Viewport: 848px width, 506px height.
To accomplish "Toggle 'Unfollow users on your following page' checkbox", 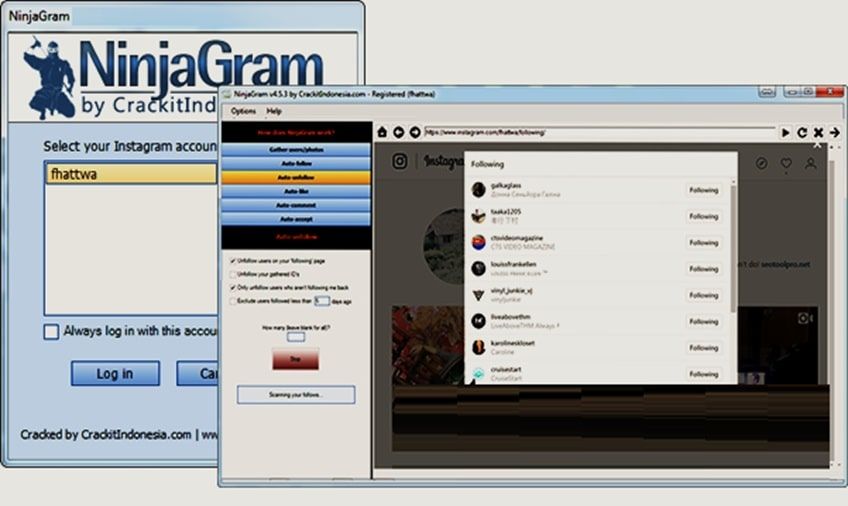I will (x=233, y=261).
